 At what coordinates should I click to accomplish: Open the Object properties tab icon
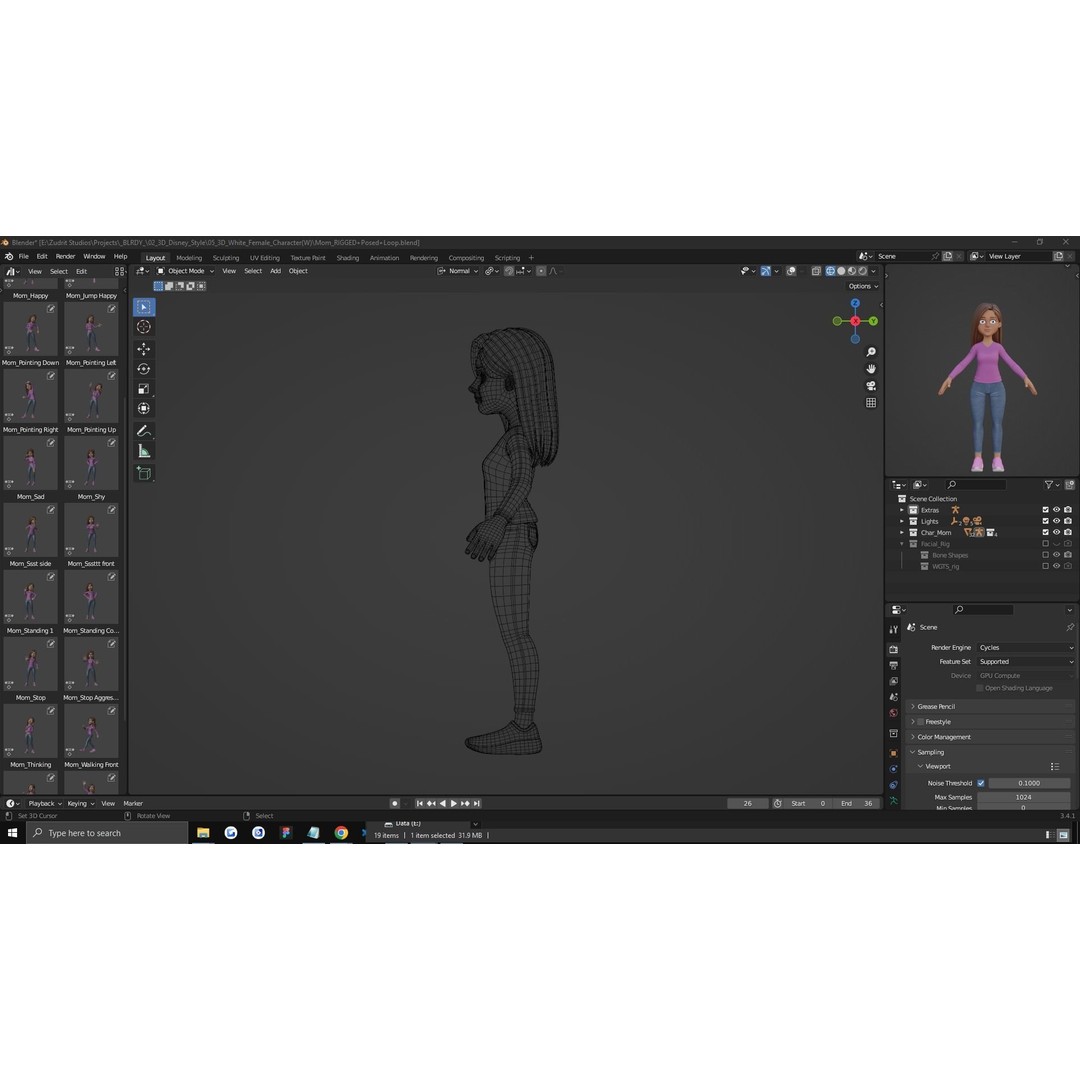[893, 754]
